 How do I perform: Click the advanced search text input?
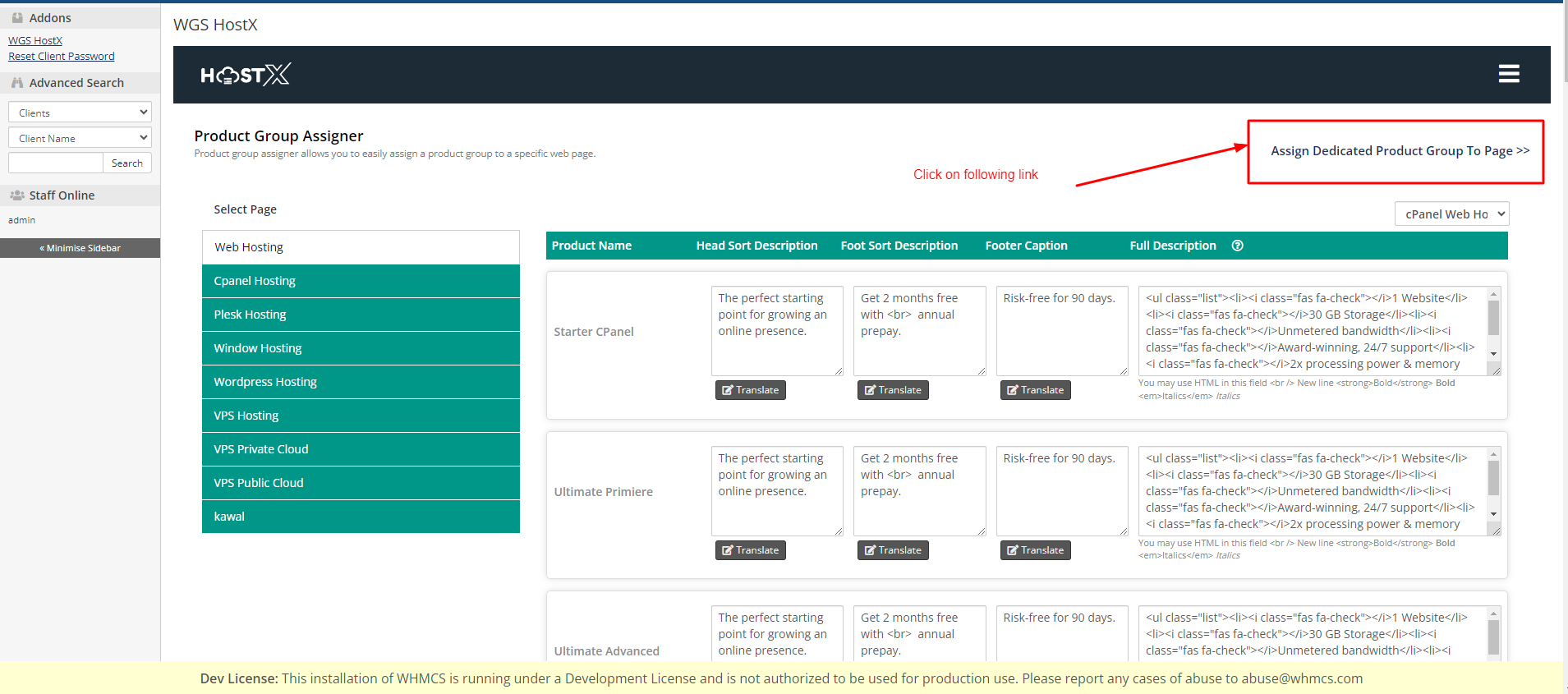56,163
